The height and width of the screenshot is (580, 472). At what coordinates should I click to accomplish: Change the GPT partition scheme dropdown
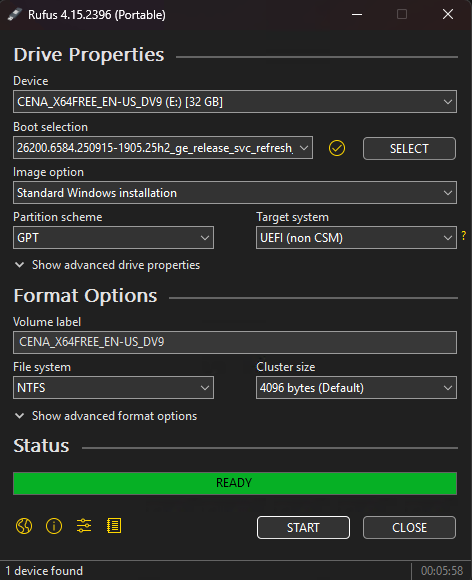click(x=113, y=237)
